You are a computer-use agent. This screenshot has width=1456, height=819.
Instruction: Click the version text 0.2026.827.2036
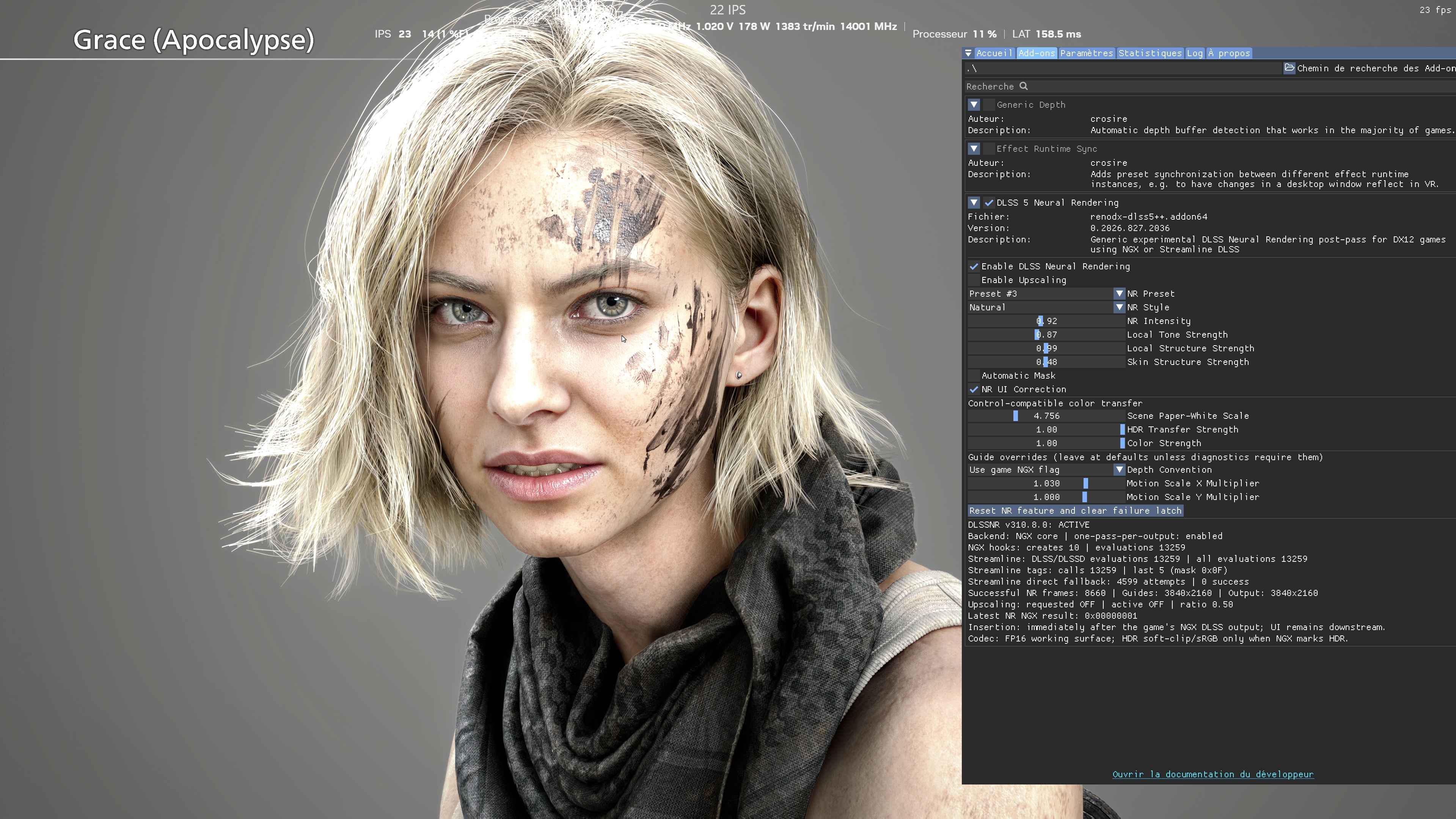coord(1130,228)
